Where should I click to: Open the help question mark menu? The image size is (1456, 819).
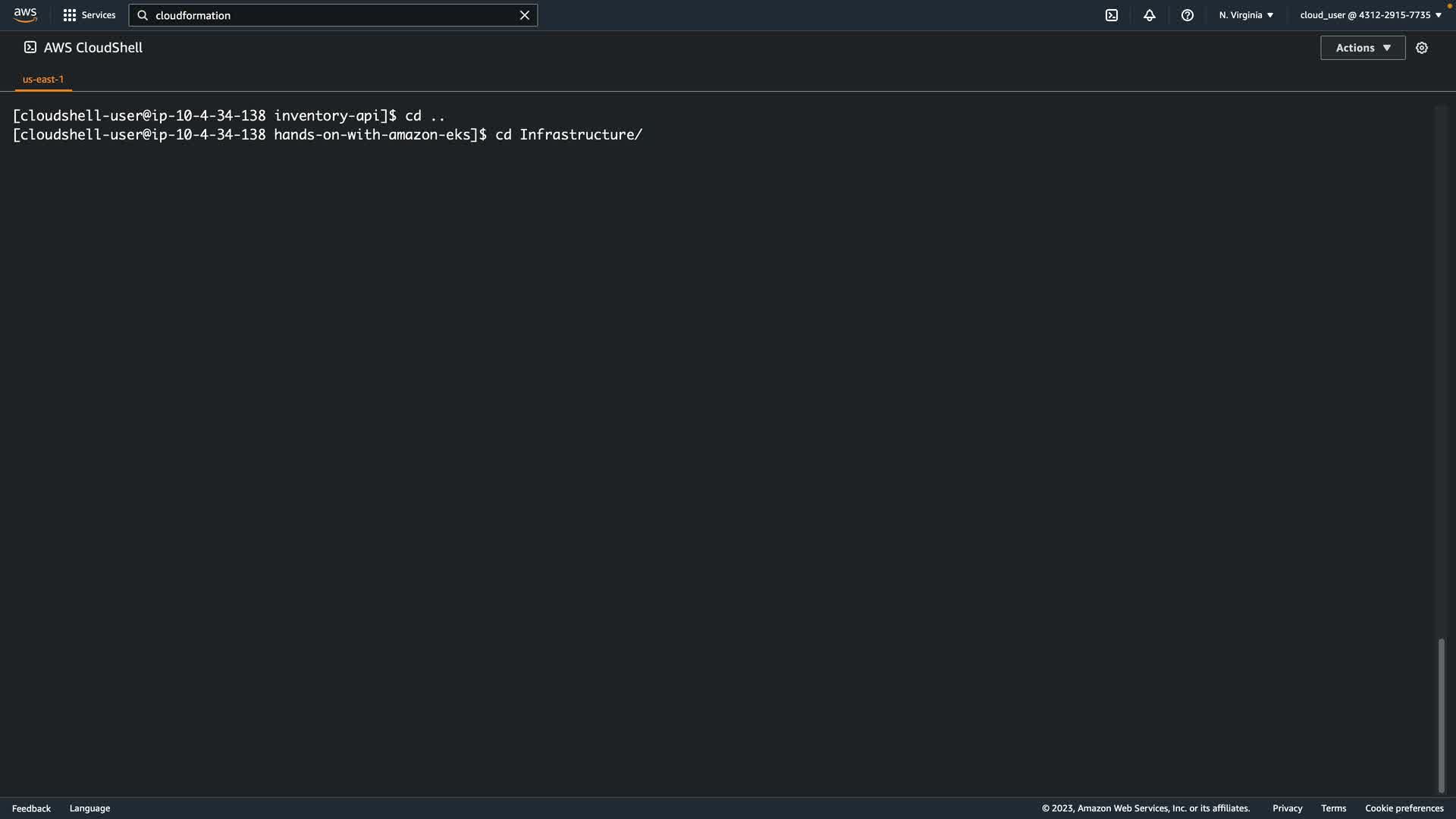click(1187, 15)
